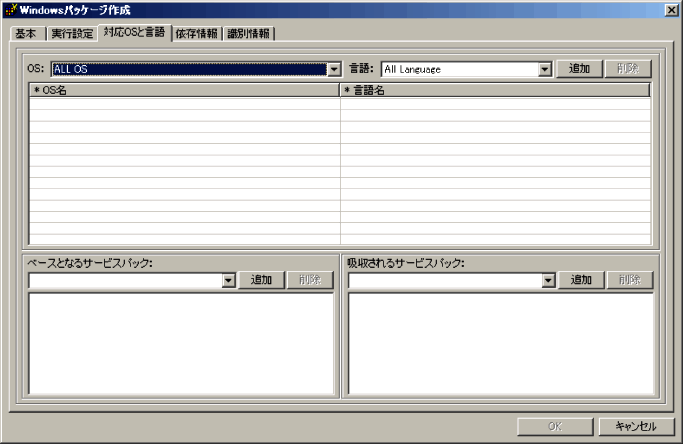Click 追加 for 吸収されるサービスパック
The width and height of the screenshot is (683, 444).
(x=581, y=280)
